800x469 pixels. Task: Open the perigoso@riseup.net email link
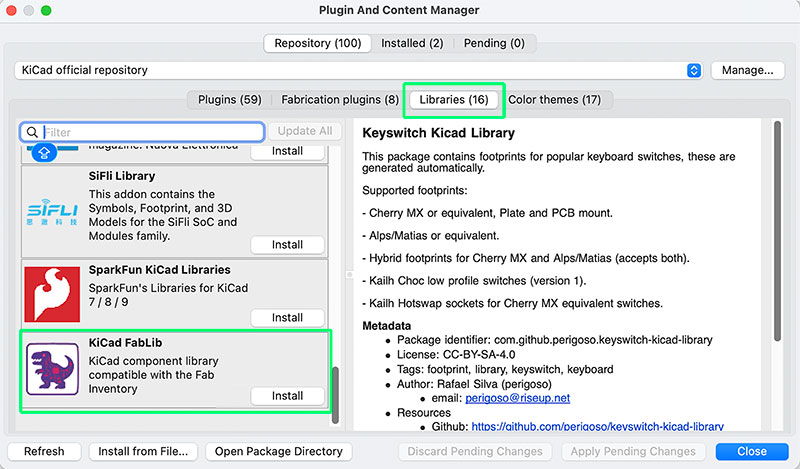(x=517, y=398)
